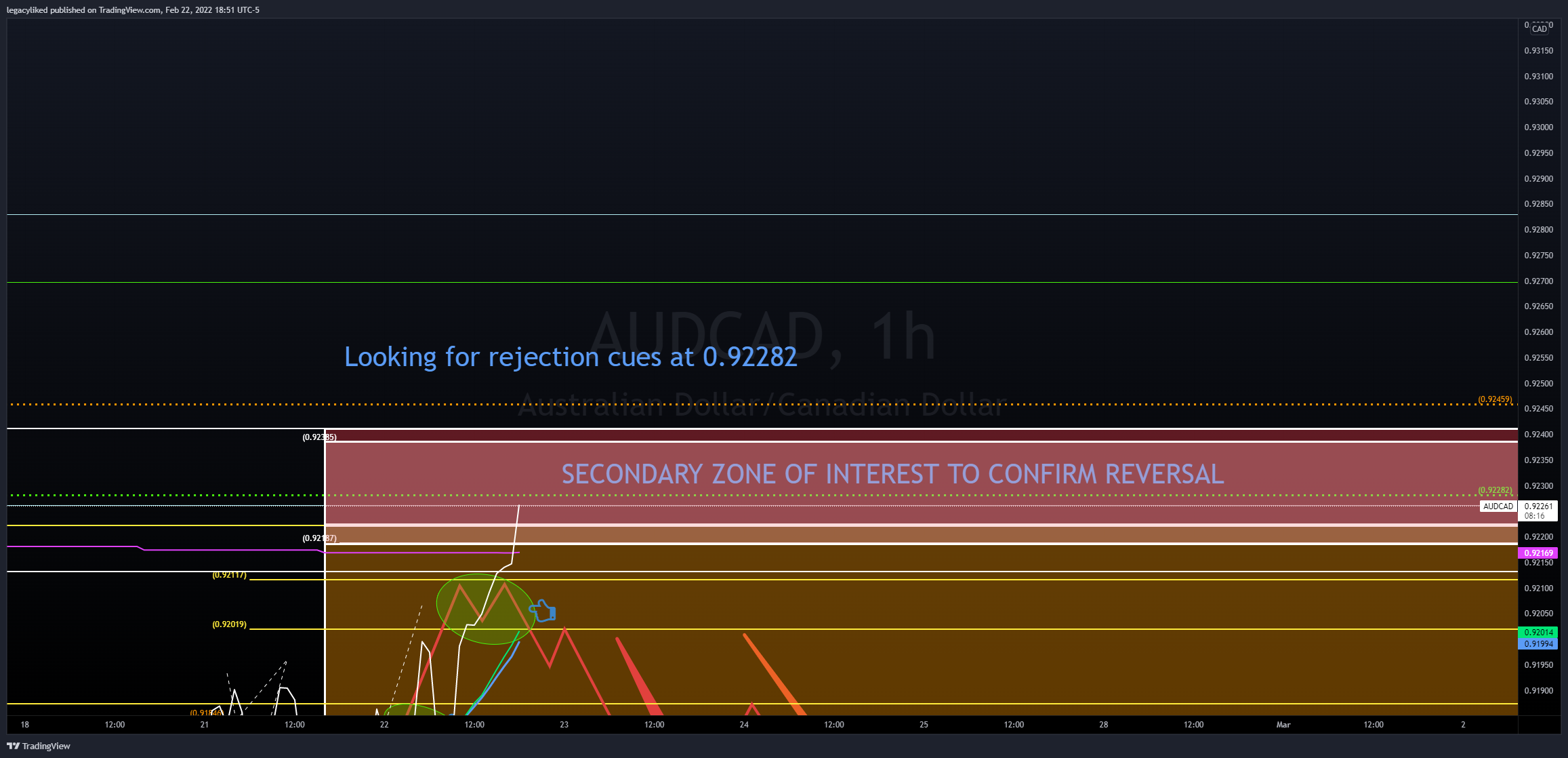The image size is (1568, 758).
Task: Click the green (0.92282) level label
Action: tap(1495, 490)
